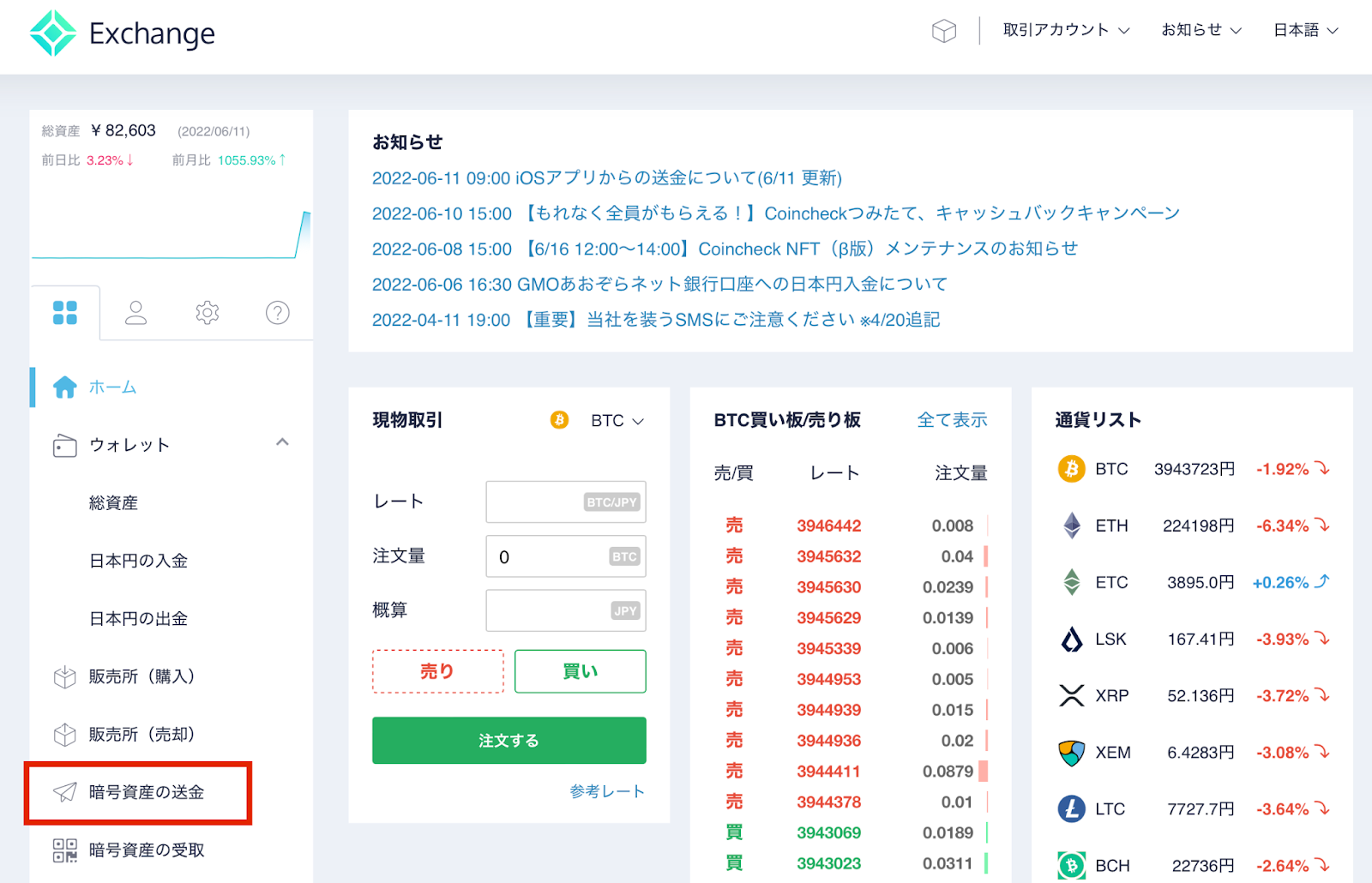Click the home house icon
The height and width of the screenshot is (883, 1372).
coord(65,387)
